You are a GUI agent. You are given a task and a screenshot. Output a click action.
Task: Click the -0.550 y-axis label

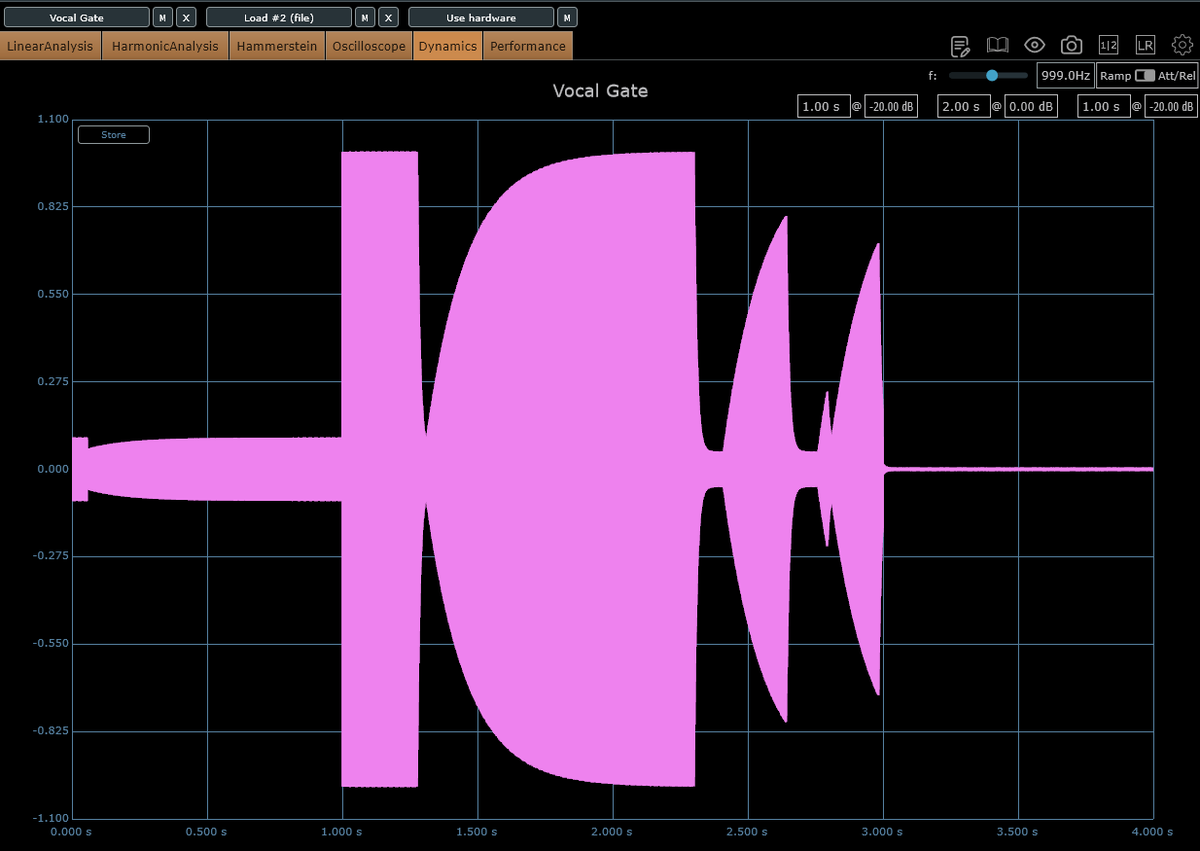pos(50,643)
